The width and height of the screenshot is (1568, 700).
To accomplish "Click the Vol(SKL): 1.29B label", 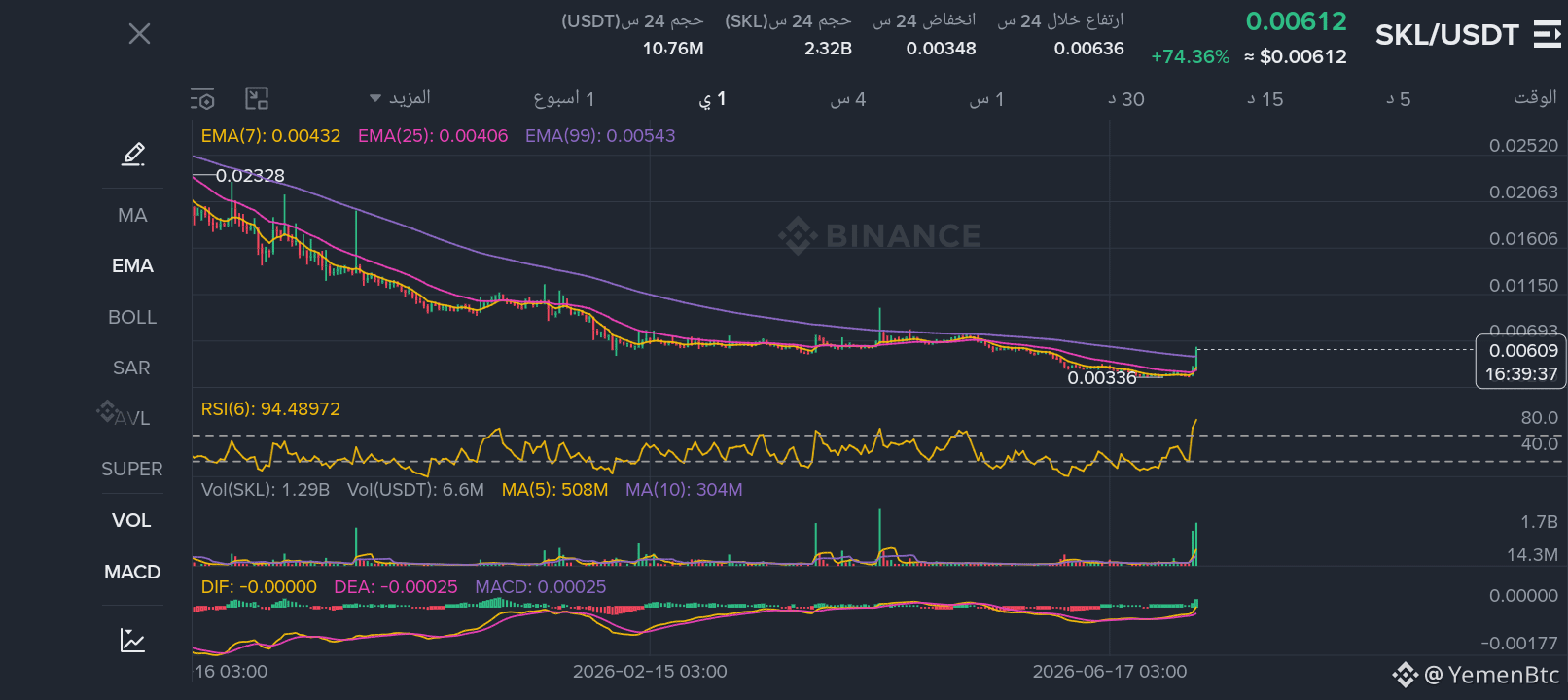I will 266,490.
